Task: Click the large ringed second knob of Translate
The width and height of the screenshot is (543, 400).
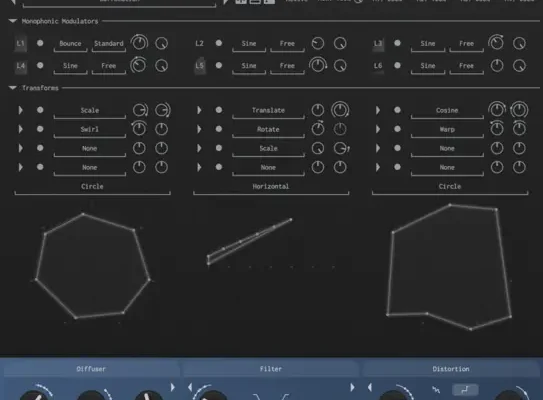Action: click(340, 110)
